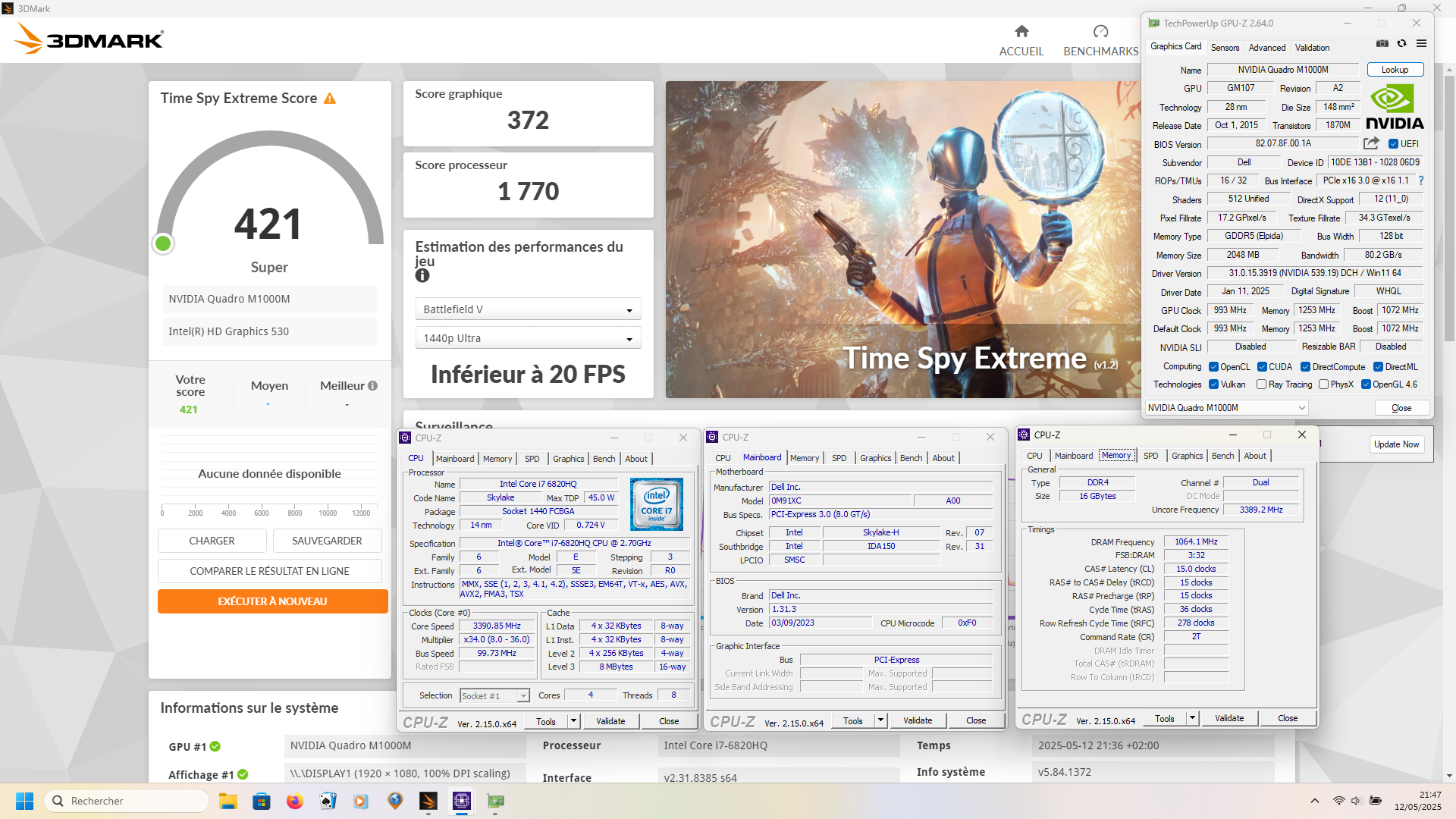This screenshot has height=819, width=1456.
Task: Click EXÉCUTER À NOUVEAU button
Action: click(272, 601)
